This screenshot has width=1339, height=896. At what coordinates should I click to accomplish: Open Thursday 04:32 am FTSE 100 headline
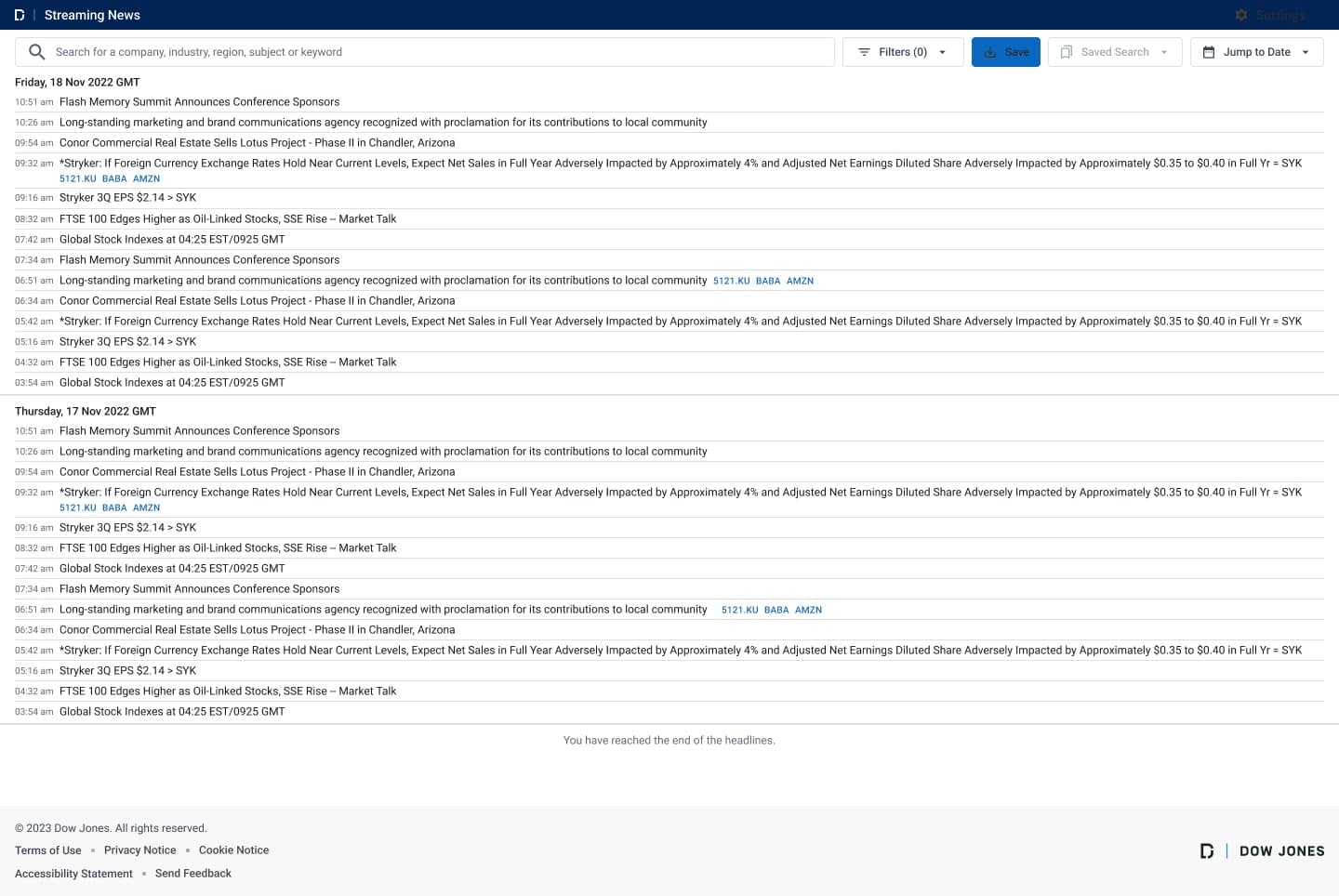228,692
